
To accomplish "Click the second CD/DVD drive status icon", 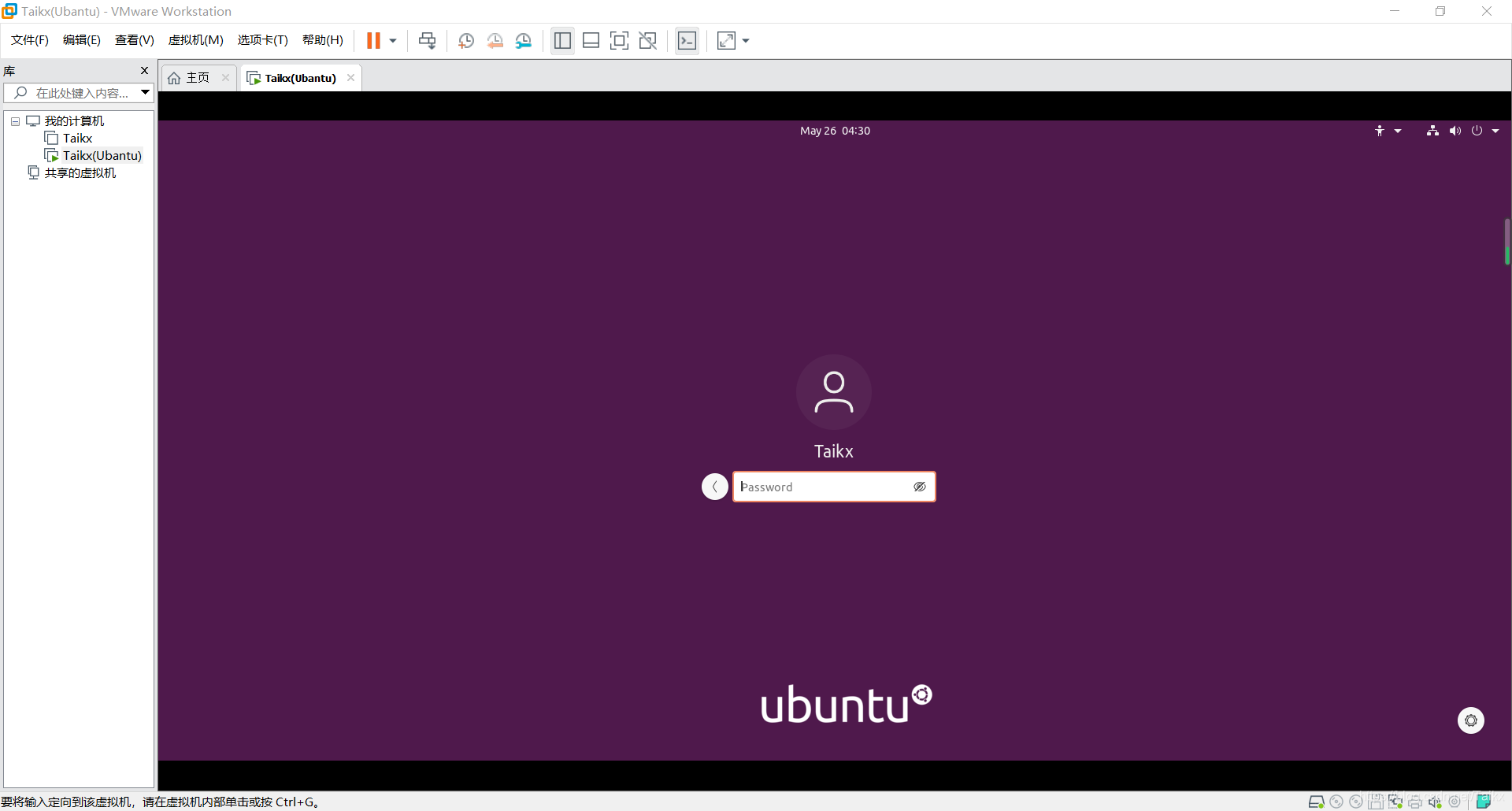I will (x=1356, y=802).
